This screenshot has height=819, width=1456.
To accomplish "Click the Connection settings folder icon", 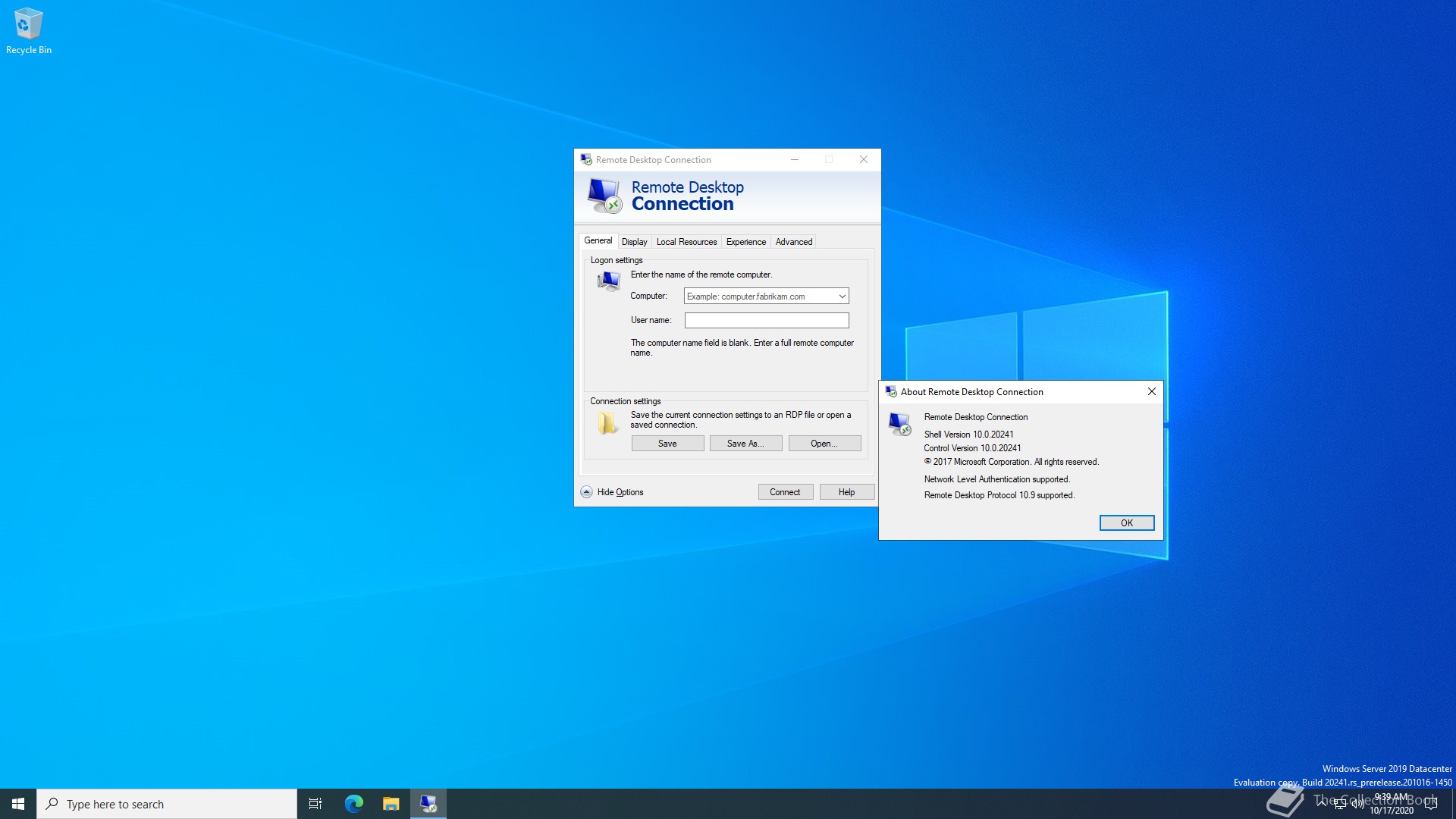I will point(607,423).
